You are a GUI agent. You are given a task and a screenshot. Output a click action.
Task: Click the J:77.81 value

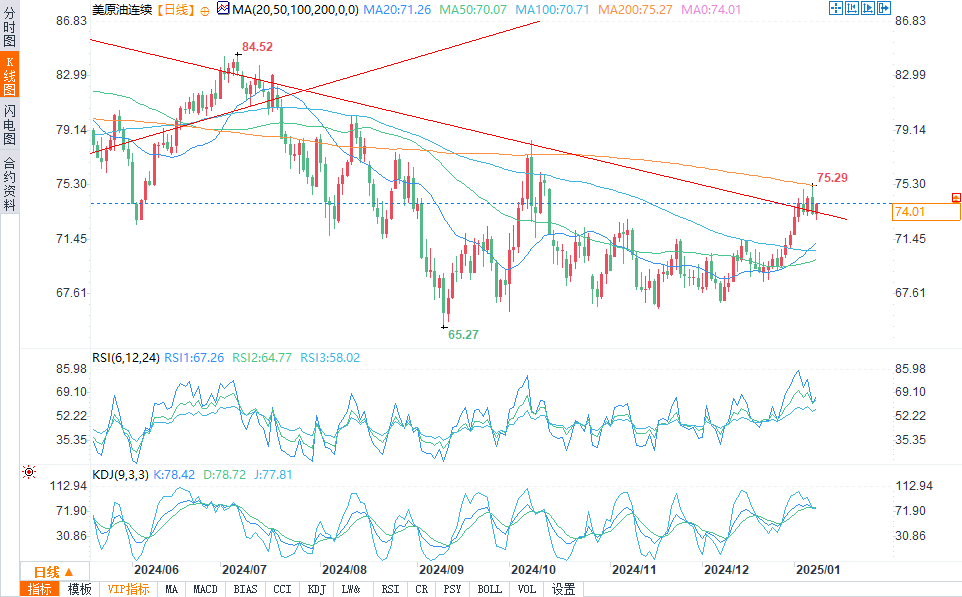(273, 474)
